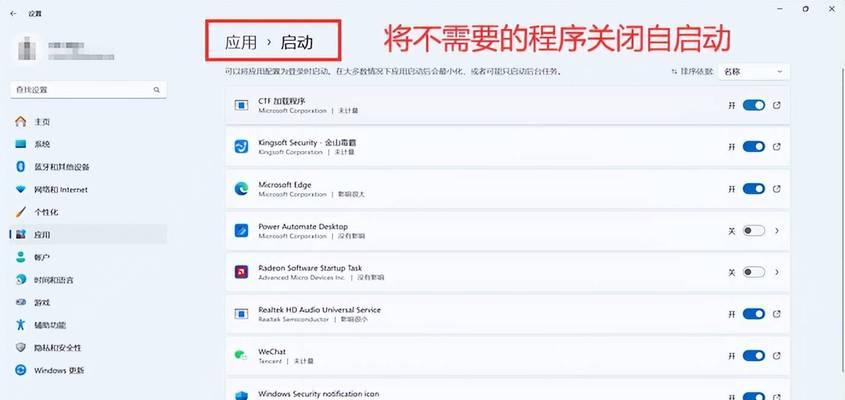Viewport: 845px width, 400px height.
Task: Open Kingsoft Security external link icon
Action: point(777,147)
